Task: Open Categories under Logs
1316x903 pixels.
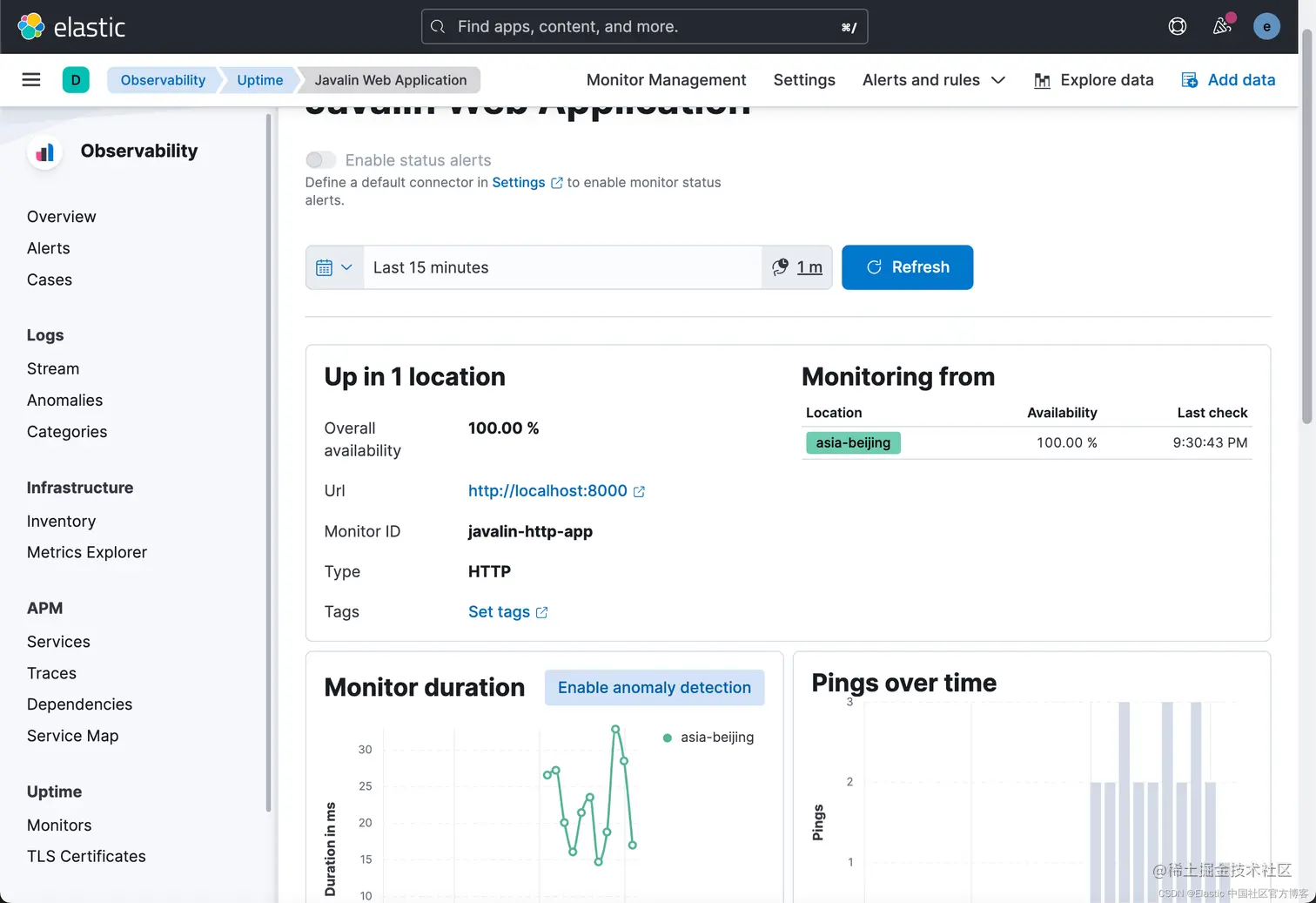Action: (x=67, y=432)
